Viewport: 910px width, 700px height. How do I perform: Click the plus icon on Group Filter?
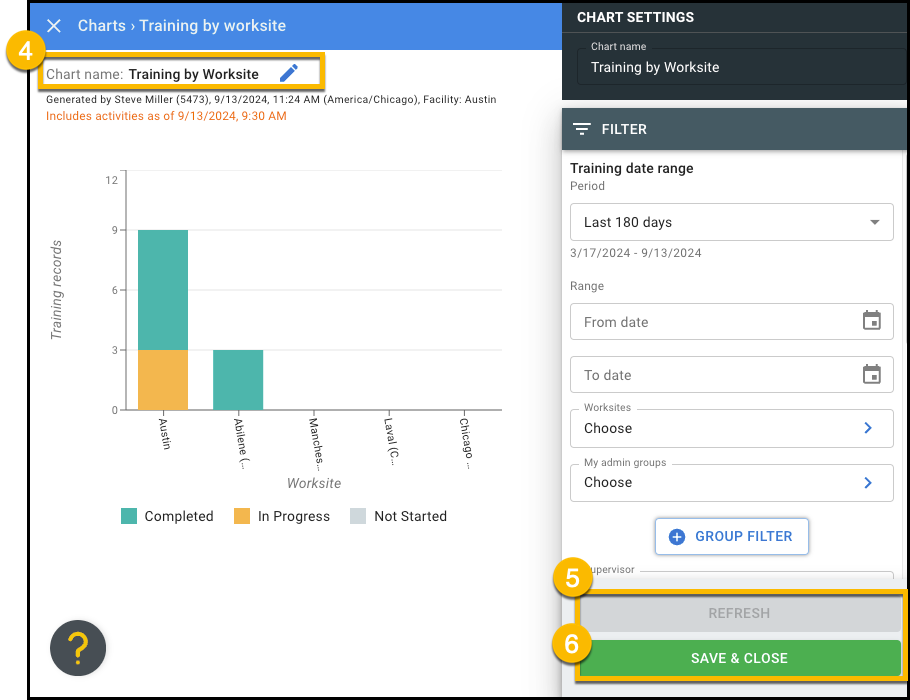pyautogui.click(x=676, y=536)
